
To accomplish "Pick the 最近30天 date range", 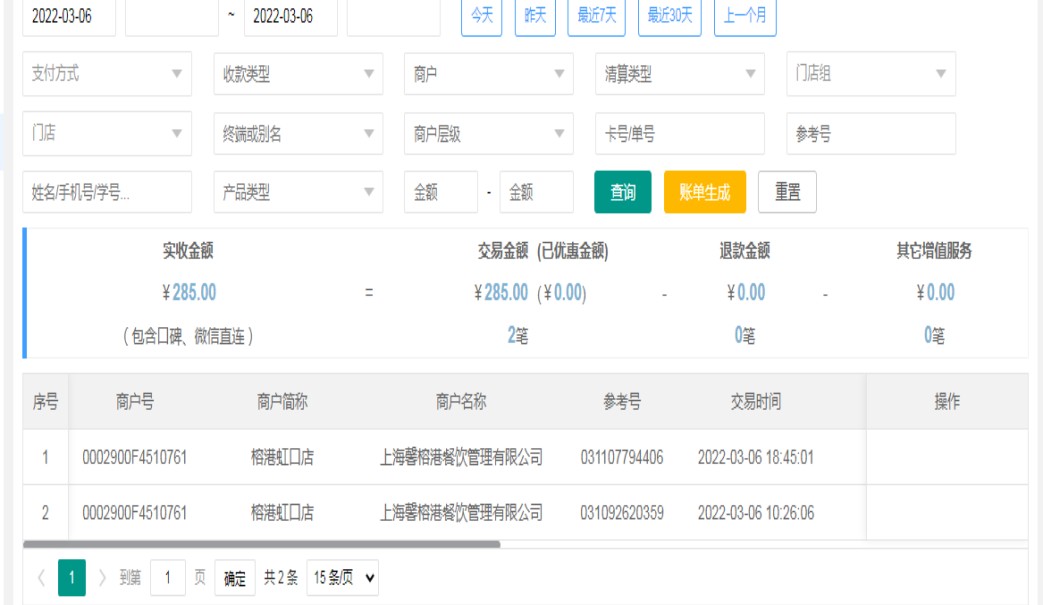I will (669, 16).
